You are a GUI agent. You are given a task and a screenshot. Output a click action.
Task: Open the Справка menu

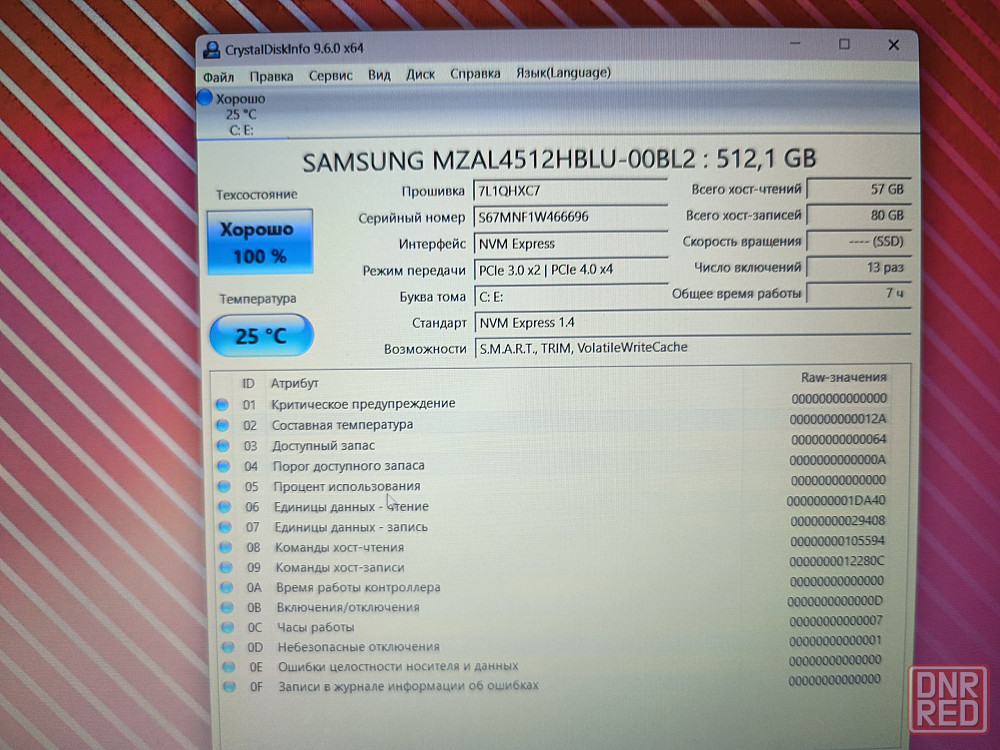click(475, 74)
